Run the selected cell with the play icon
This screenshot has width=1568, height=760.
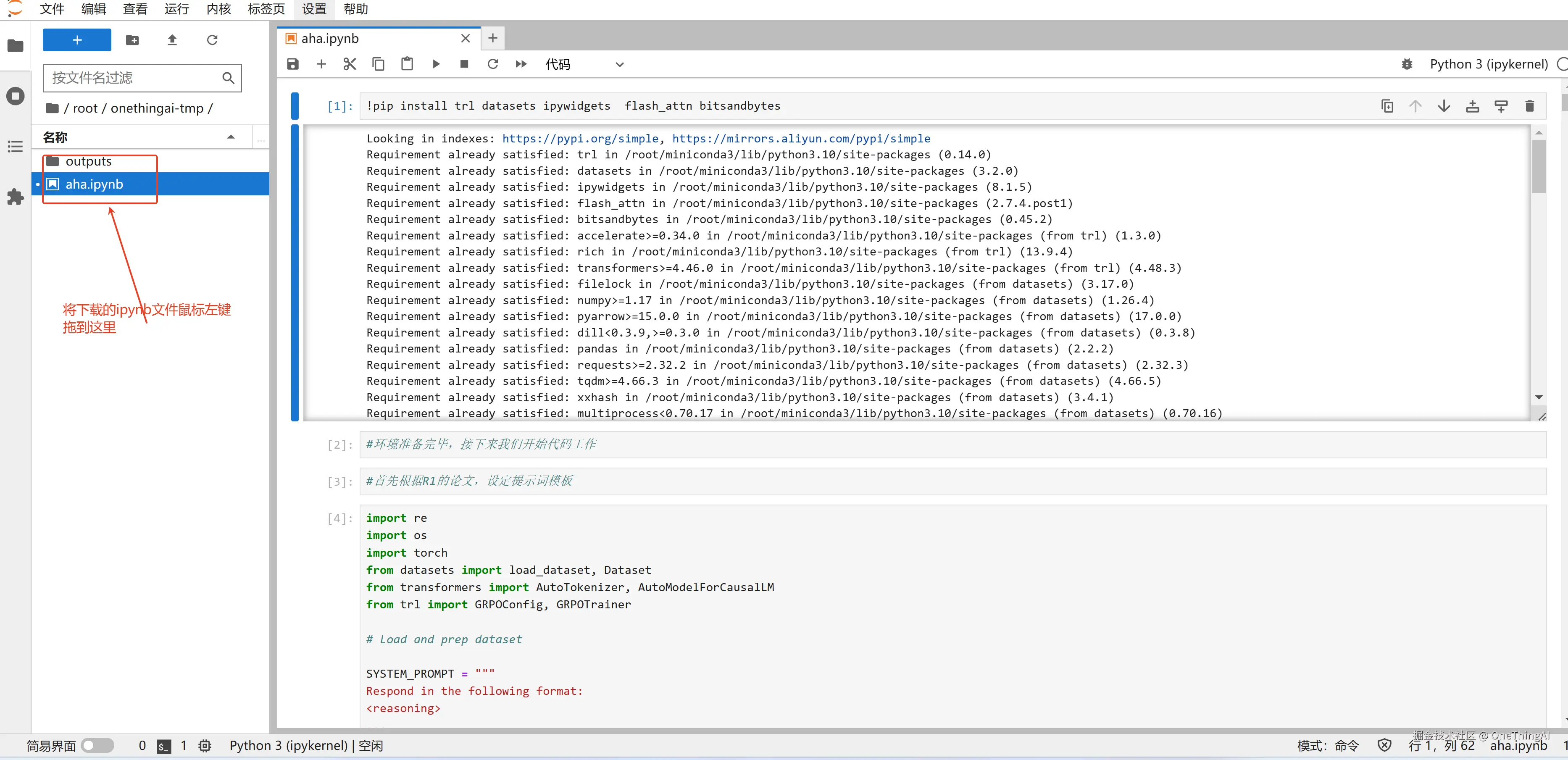(x=436, y=65)
